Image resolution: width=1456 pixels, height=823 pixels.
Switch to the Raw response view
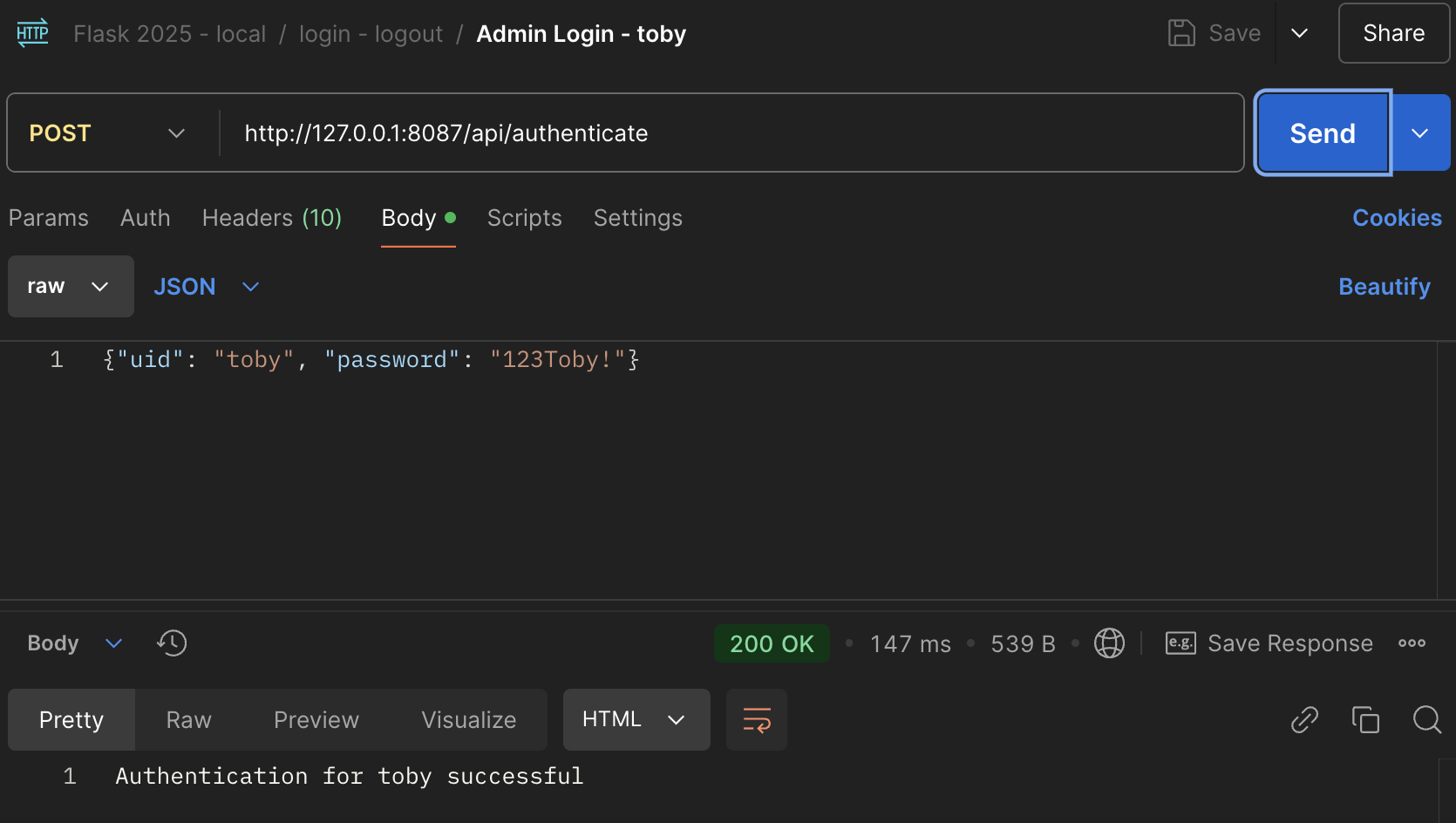187,719
